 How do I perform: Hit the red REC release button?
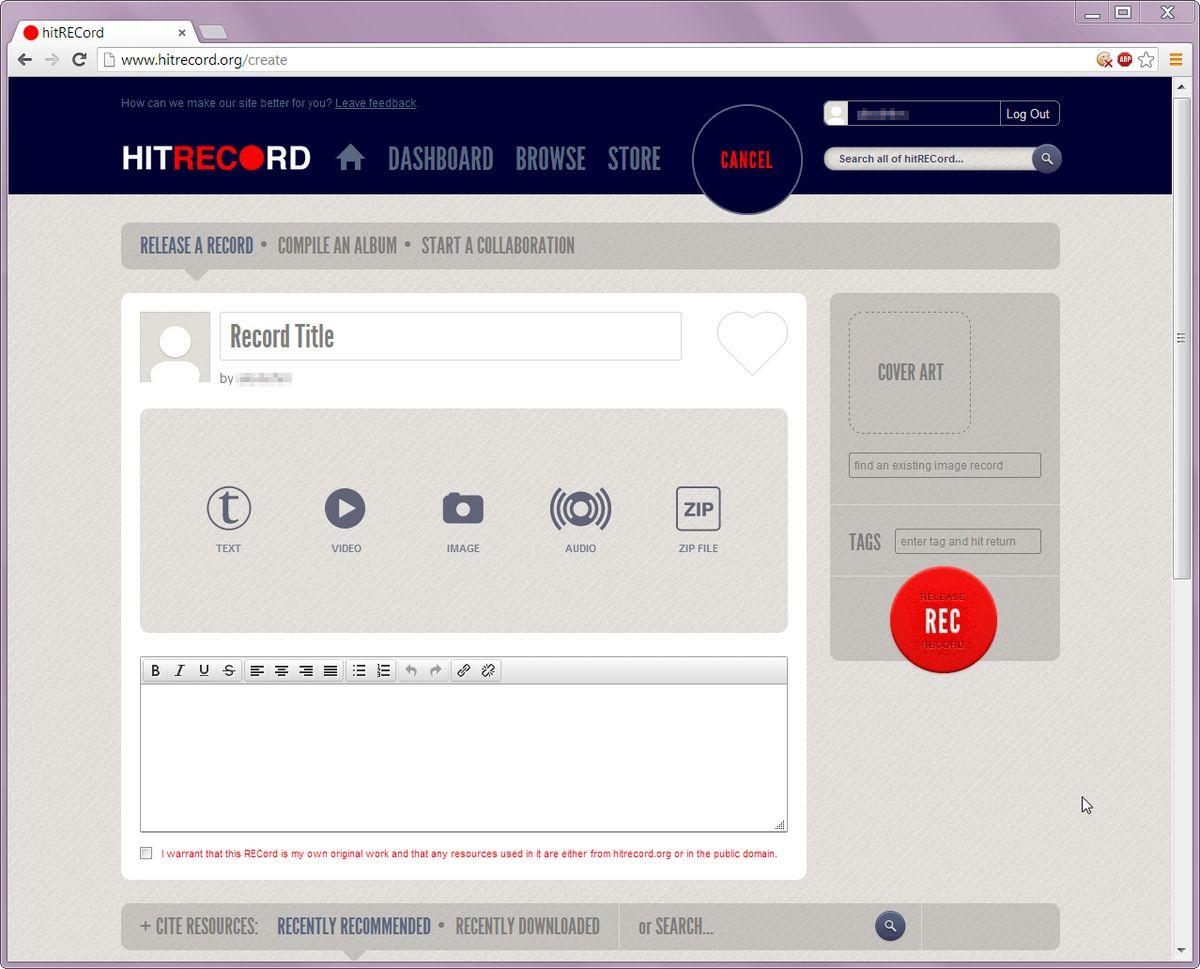(943, 620)
